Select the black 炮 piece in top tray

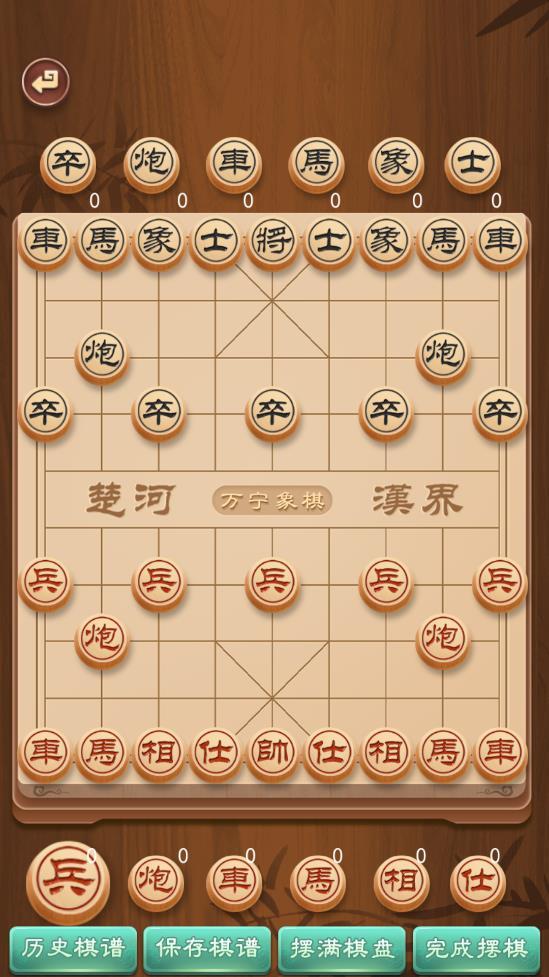pyautogui.click(x=151, y=164)
